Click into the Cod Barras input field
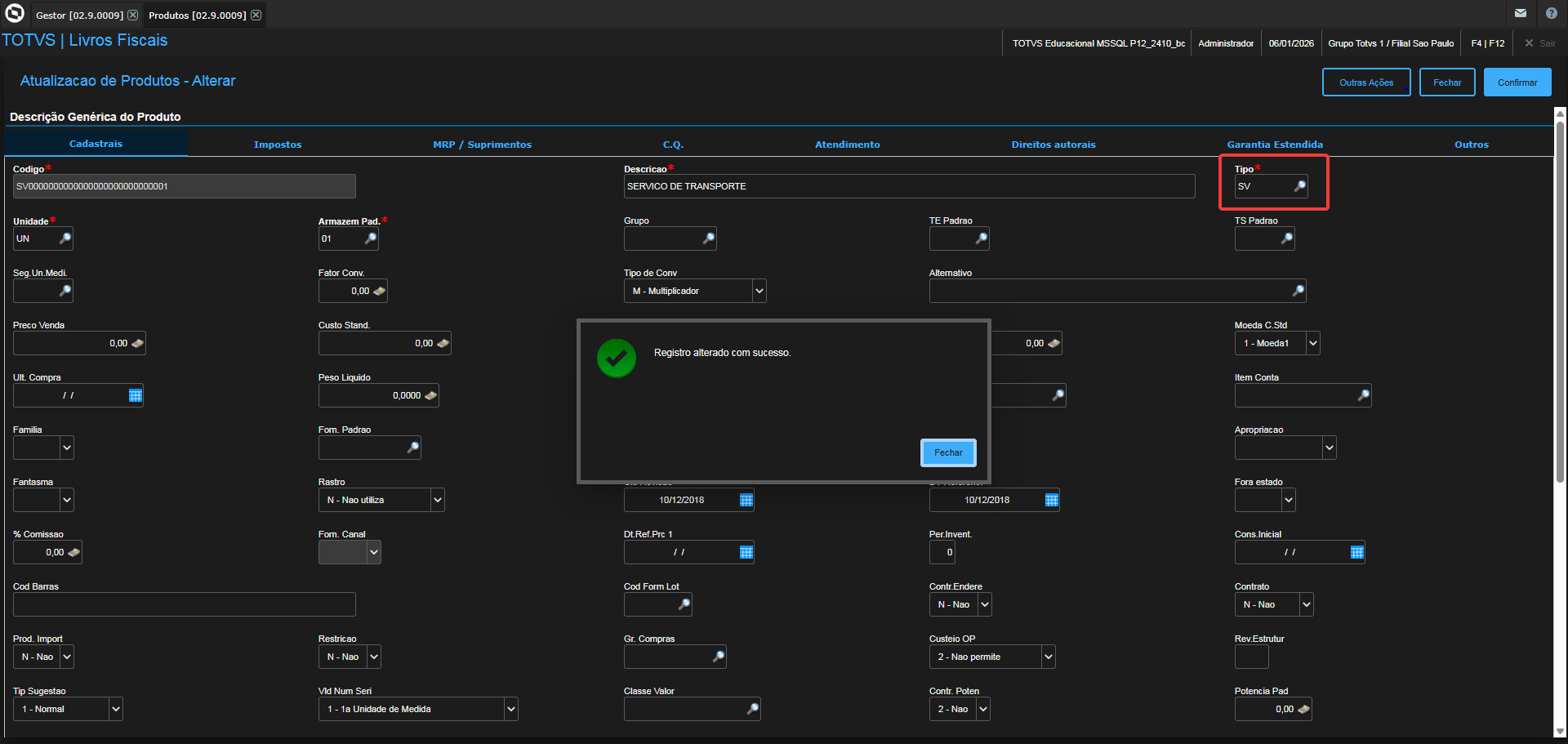 (185, 604)
